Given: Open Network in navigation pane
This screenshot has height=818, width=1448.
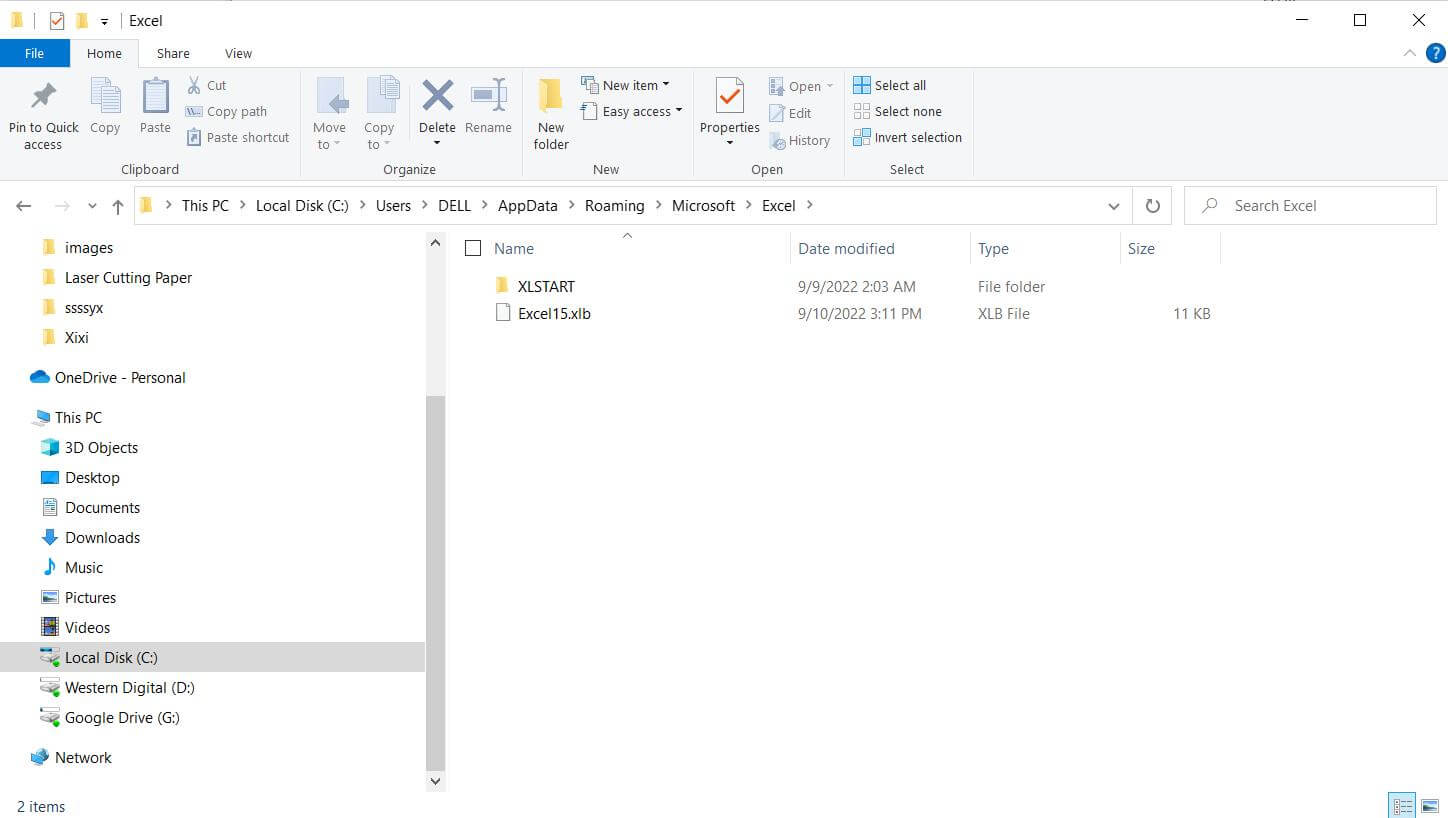Looking at the screenshot, I should [x=83, y=757].
